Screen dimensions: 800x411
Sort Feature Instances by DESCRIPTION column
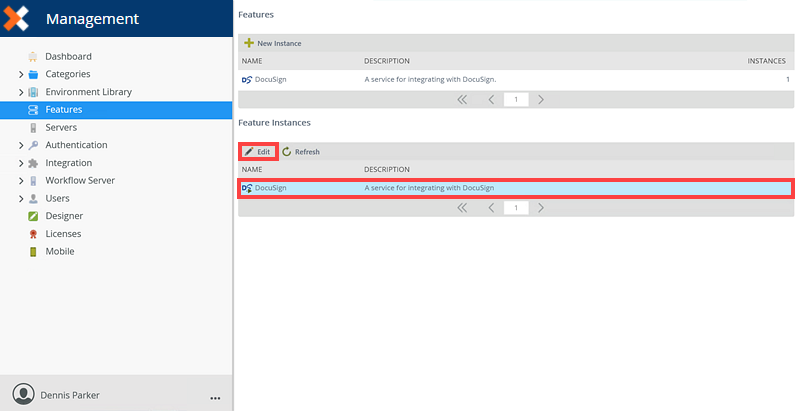click(387, 169)
